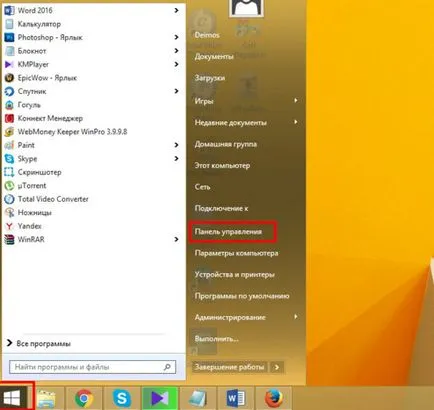Image resolution: width=434 pixels, height=410 pixels.
Task: Open Skype from the taskbar
Action: (122, 398)
